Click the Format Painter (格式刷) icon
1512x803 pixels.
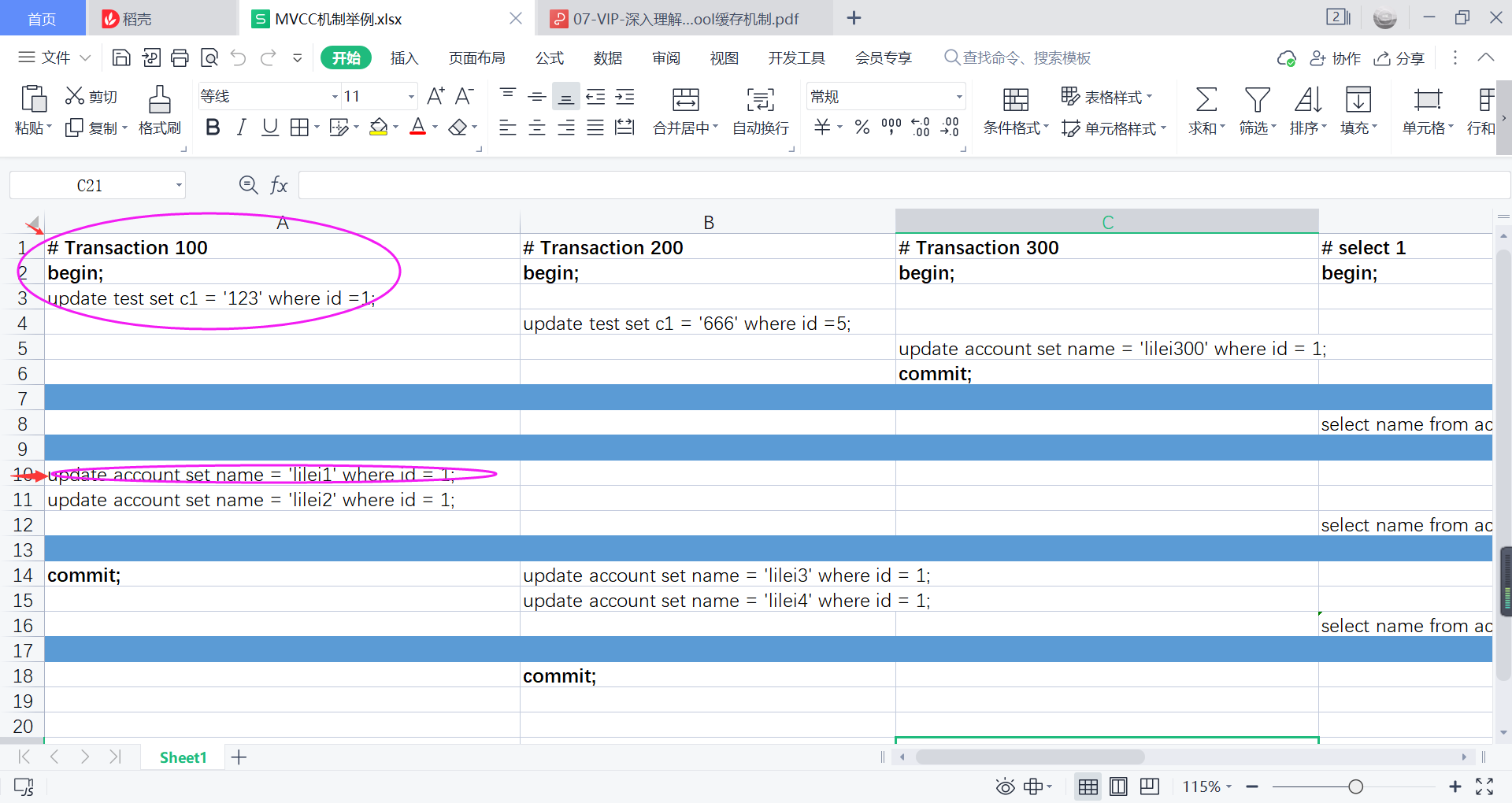tap(160, 100)
